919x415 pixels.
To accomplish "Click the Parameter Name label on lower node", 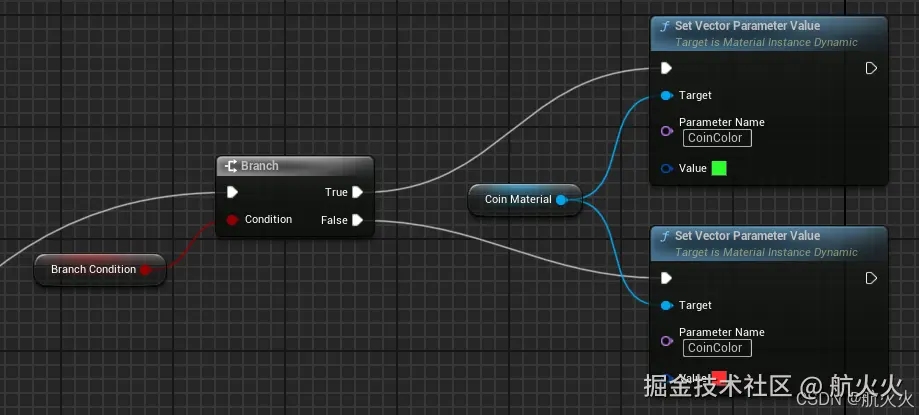I will point(721,332).
